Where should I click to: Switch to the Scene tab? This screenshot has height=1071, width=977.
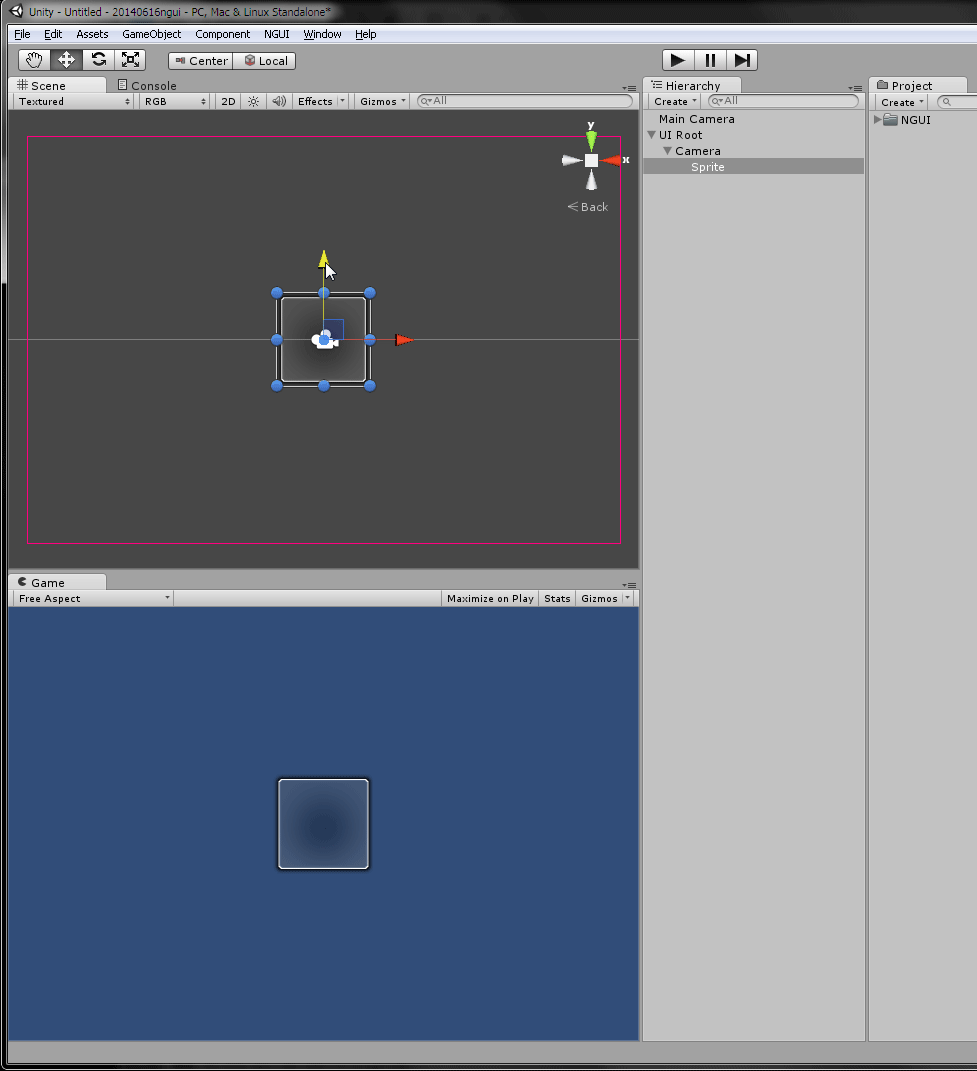[57, 85]
